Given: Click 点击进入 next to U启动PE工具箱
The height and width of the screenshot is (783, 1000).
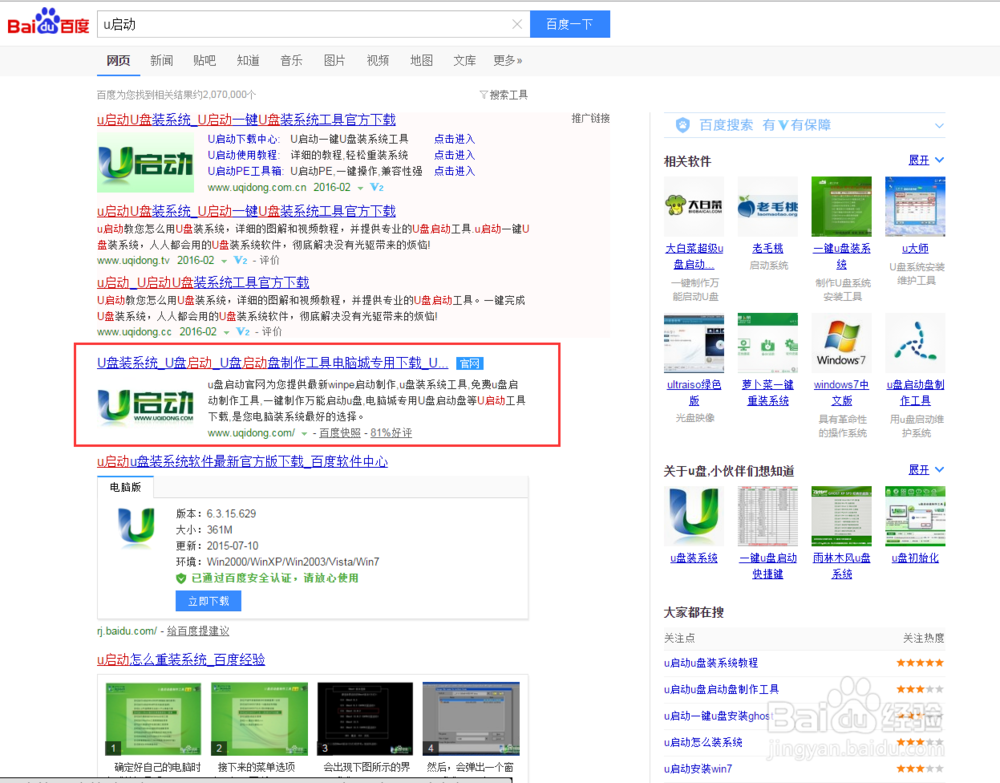Looking at the screenshot, I should [x=455, y=171].
